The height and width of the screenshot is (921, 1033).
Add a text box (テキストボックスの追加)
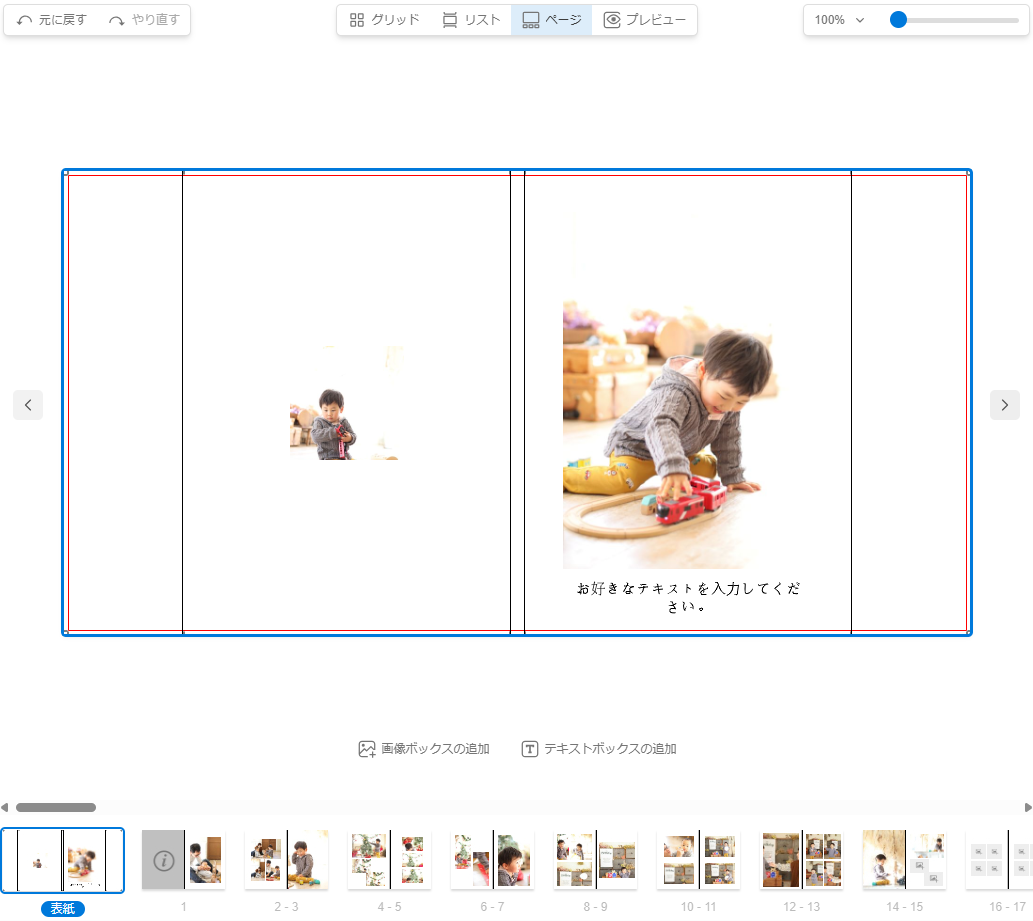[598, 749]
